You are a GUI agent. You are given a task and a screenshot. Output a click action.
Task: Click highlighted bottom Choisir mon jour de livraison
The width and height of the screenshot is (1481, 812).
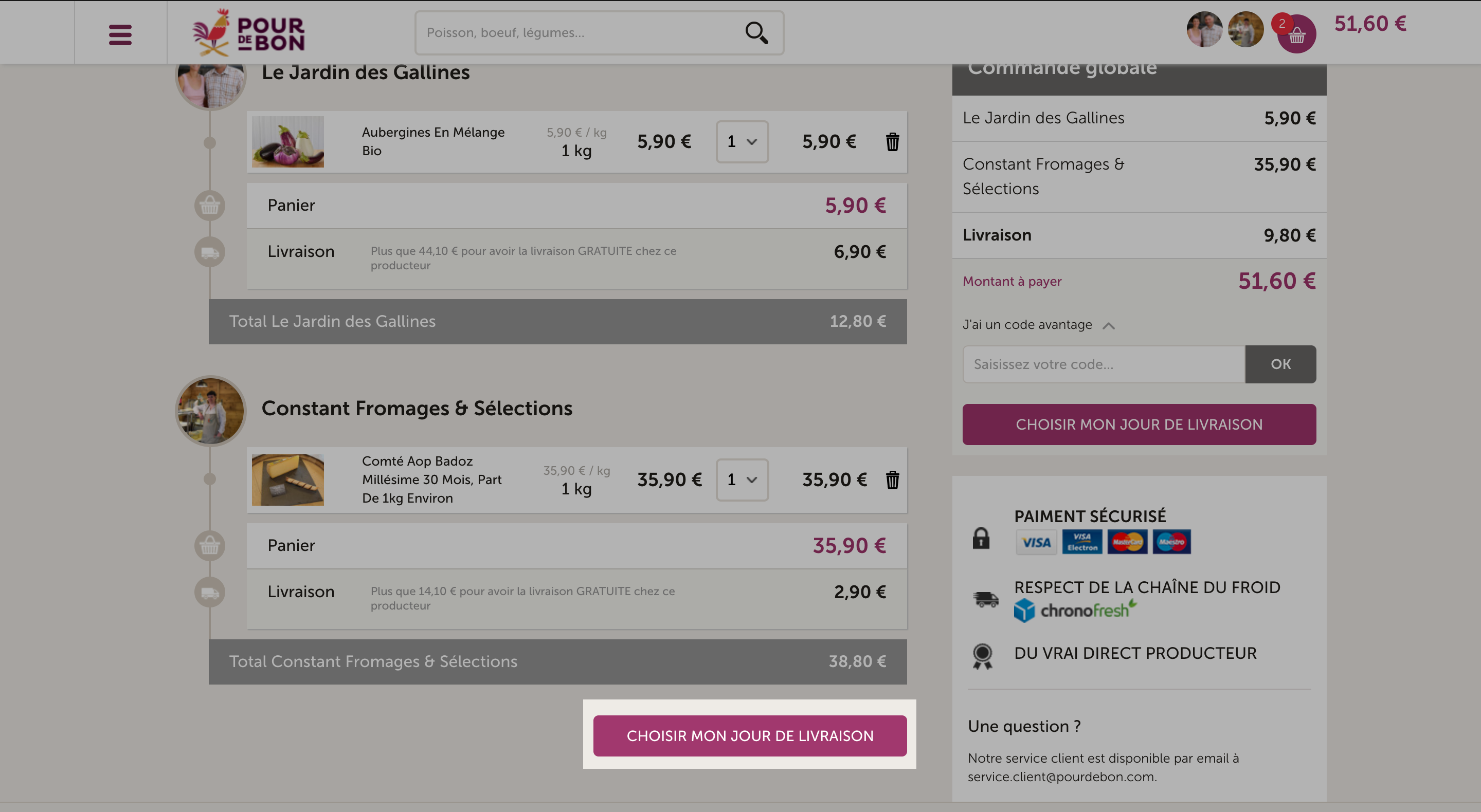tap(750, 735)
